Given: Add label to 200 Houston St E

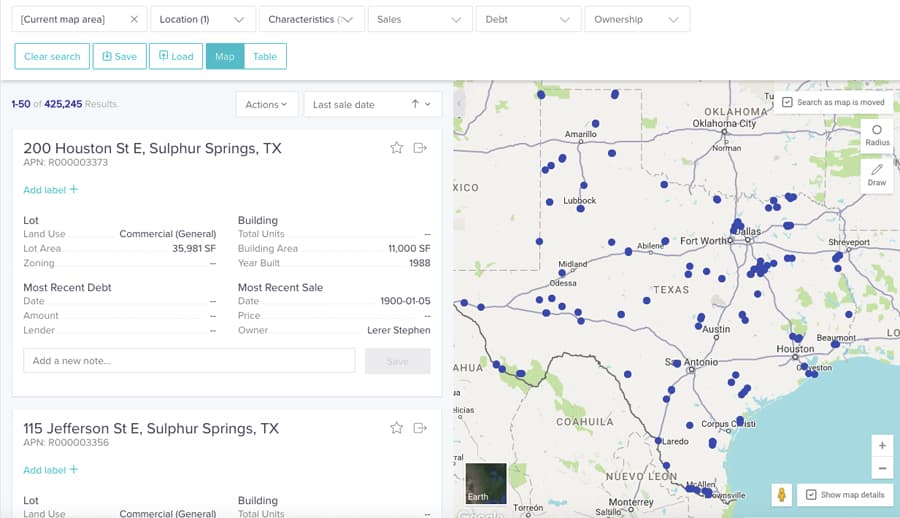Looking at the screenshot, I should pos(50,190).
